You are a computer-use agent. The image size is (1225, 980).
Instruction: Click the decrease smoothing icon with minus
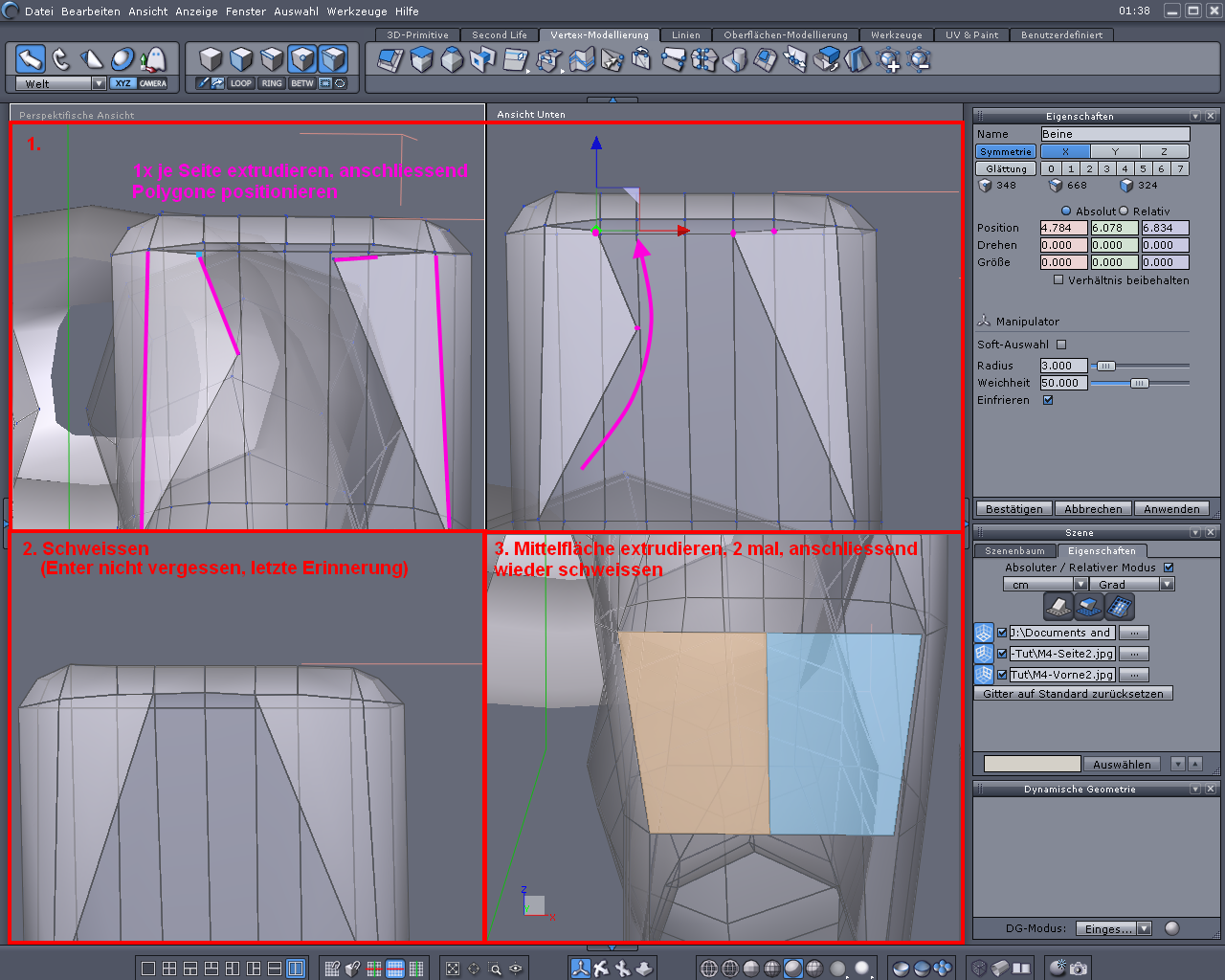[919, 60]
